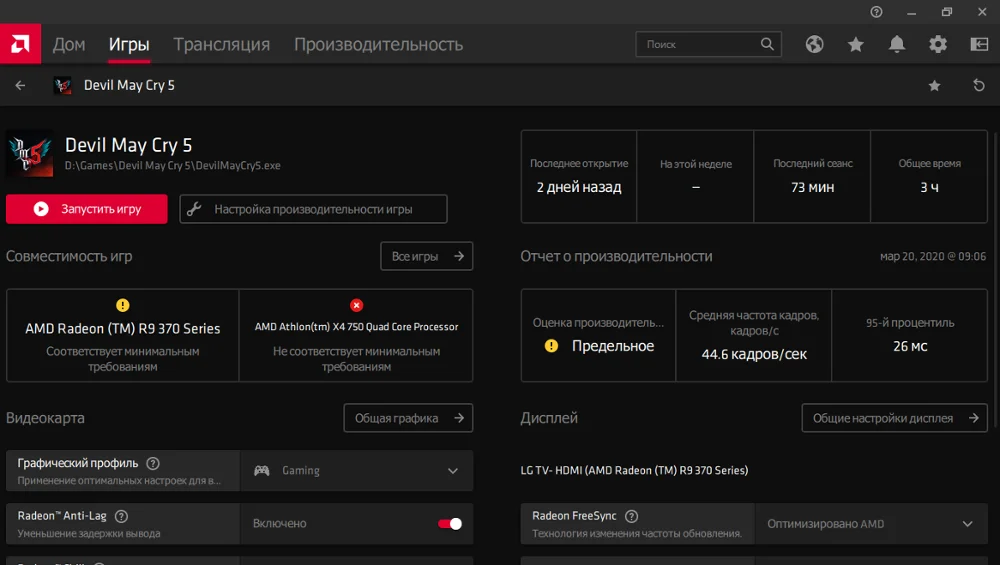Click yellow warning icon on Radeon R9 370
1000x565 pixels.
(x=122, y=305)
